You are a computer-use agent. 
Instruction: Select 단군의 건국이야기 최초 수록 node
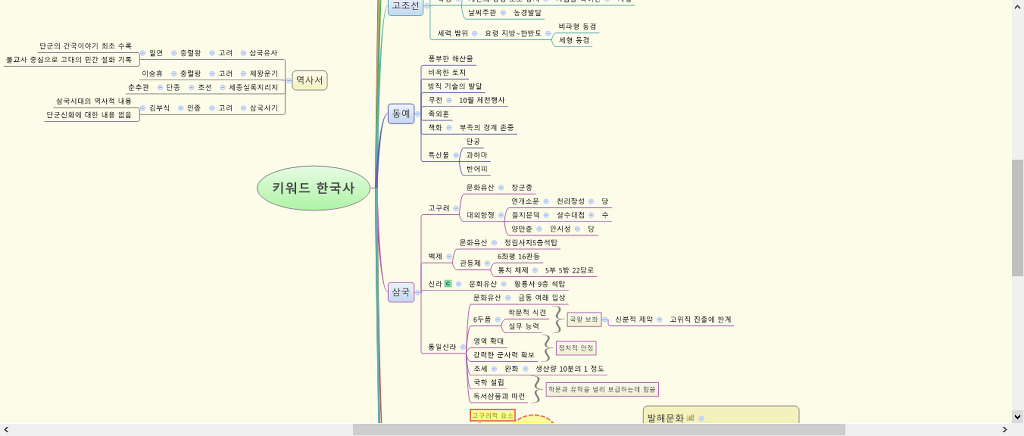[85, 46]
